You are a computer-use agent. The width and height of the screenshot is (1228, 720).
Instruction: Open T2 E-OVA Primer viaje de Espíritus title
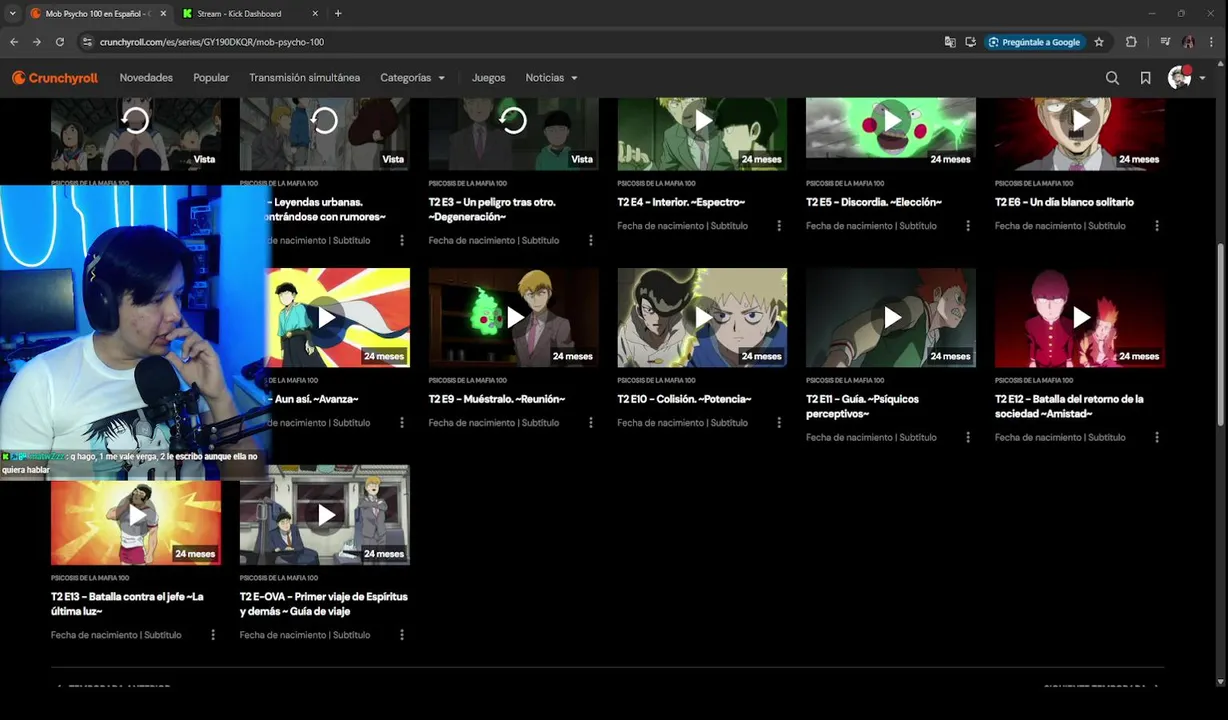point(324,604)
